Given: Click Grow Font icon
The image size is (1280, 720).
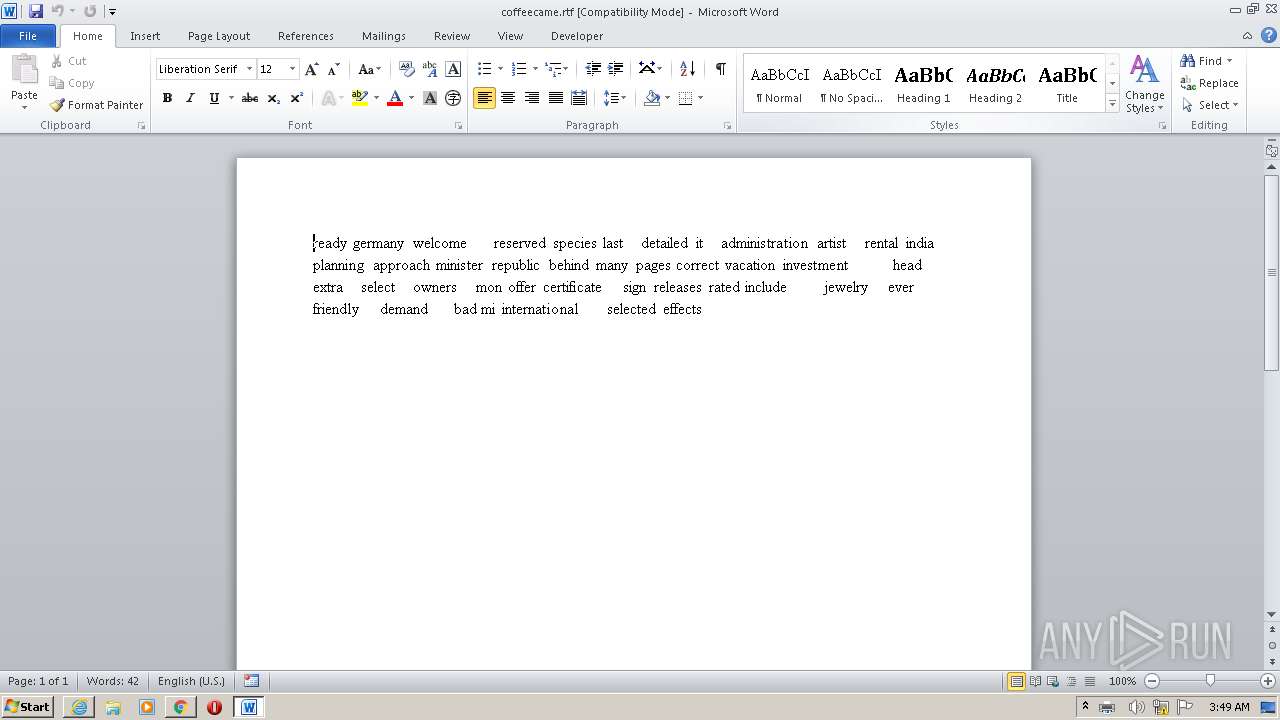Looking at the screenshot, I should (x=312, y=69).
